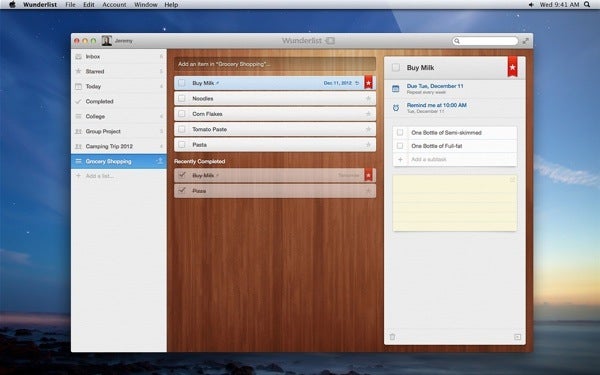The width and height of the screenshot is (600, 375).
Task: Delete task with trash icon
Action: point(392,337)
